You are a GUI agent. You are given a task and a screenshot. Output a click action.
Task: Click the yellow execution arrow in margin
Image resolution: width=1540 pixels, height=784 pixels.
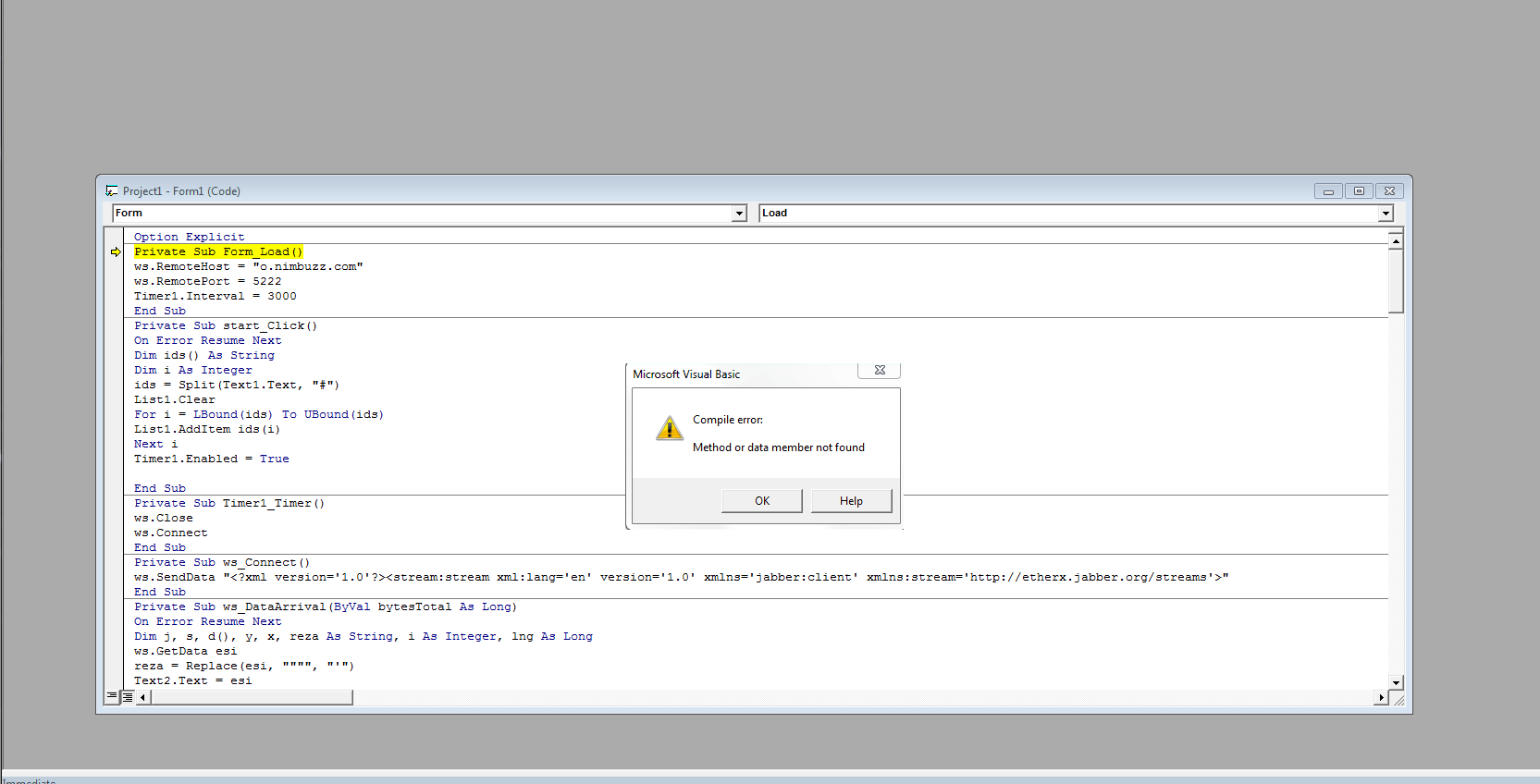click(x=116, y=251)
